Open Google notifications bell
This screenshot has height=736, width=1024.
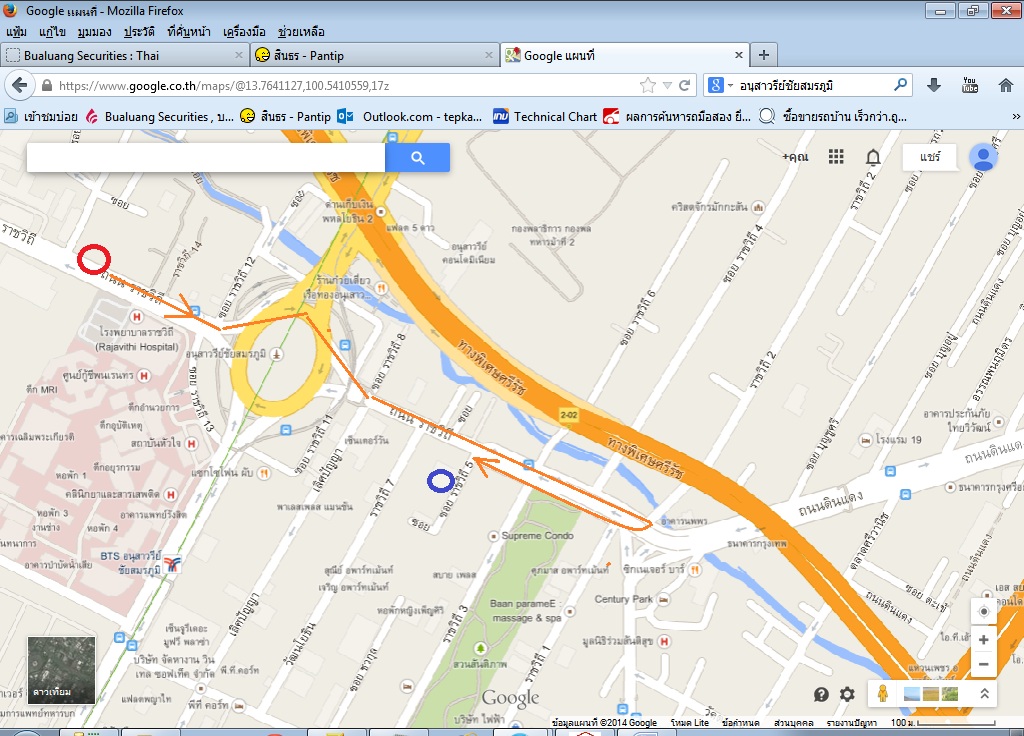[x=873, y=157]
